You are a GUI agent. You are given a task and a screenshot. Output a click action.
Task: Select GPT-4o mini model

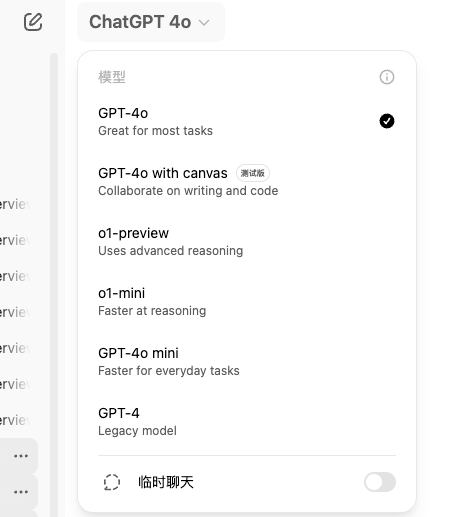[247, 362]
